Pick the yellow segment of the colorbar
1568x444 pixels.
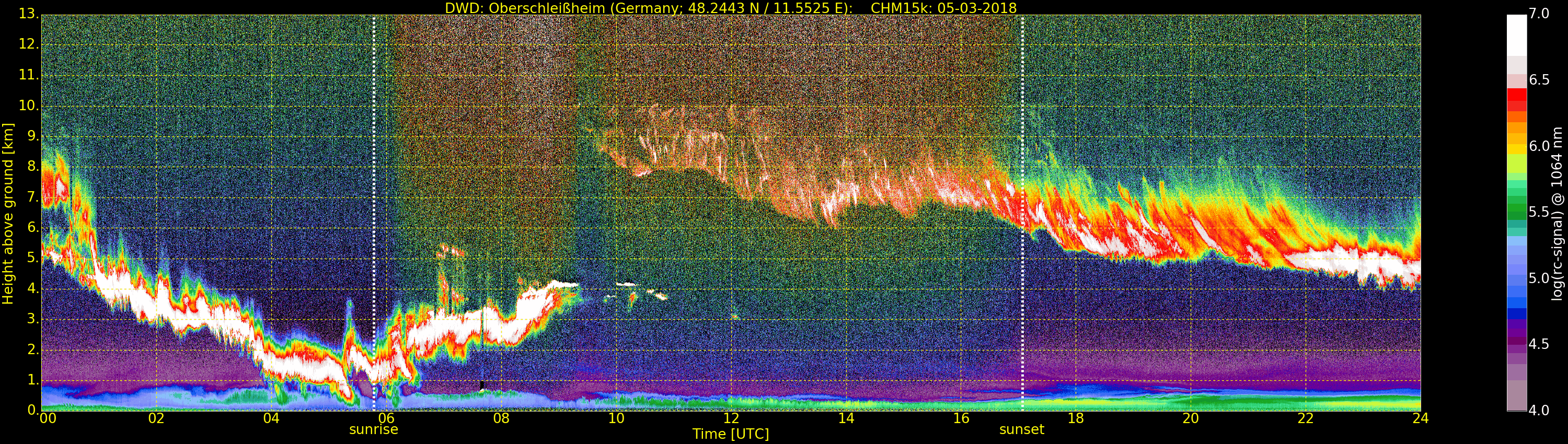[x=1516, y=149]
